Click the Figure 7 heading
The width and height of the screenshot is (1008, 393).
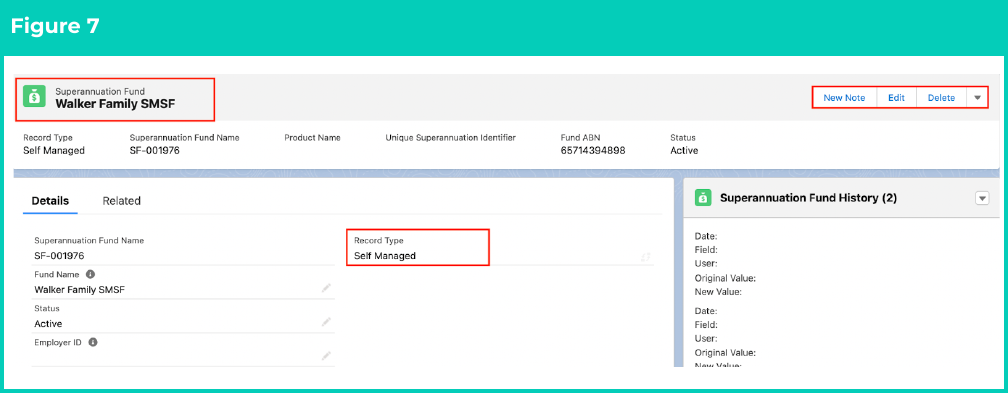[x=55, y=27]
